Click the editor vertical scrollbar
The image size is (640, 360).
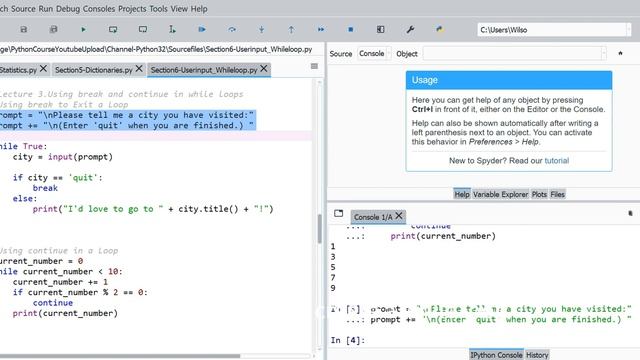click(x=320, y=229)
